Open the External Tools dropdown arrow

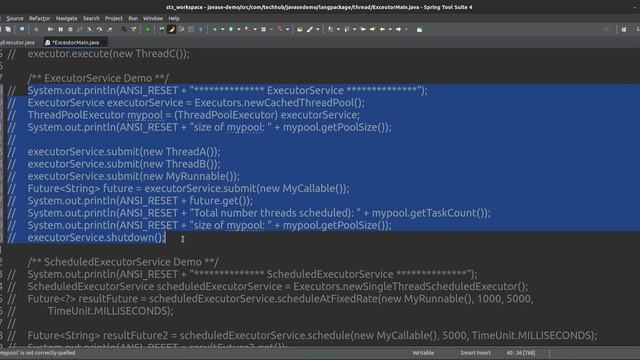[x=288, y=29]
